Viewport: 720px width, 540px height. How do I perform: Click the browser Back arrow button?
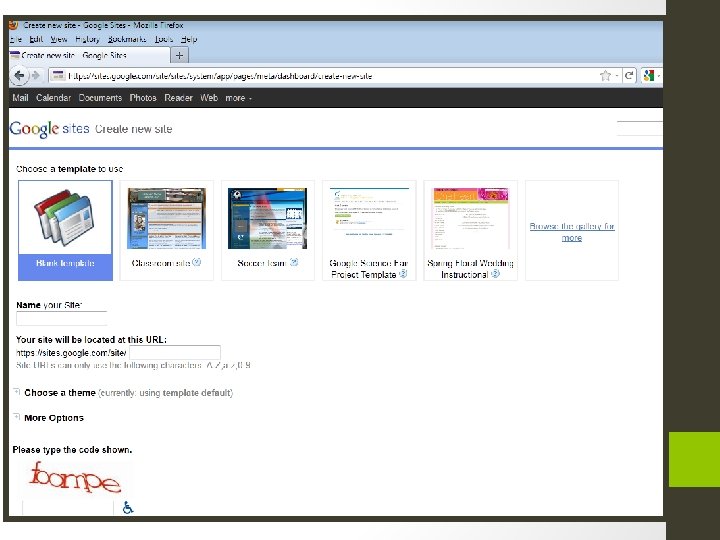tap(19, 75)
